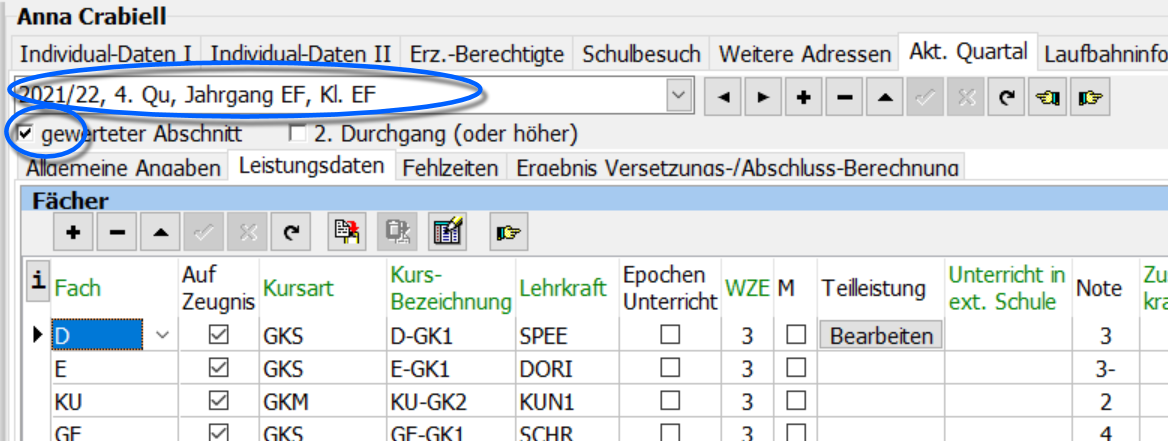Toggle 'gewerteter Abschnitt' checkbox
This screenshot has height=441, width=1168.
[x=27, y=134]
